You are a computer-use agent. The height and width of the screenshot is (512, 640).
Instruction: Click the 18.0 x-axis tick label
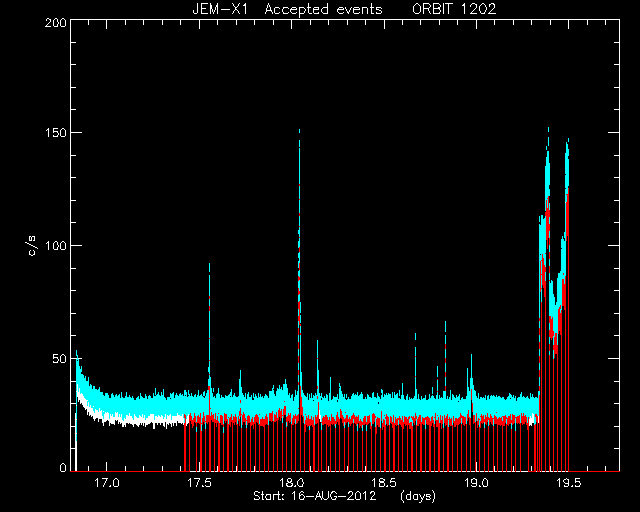[291, 483]
